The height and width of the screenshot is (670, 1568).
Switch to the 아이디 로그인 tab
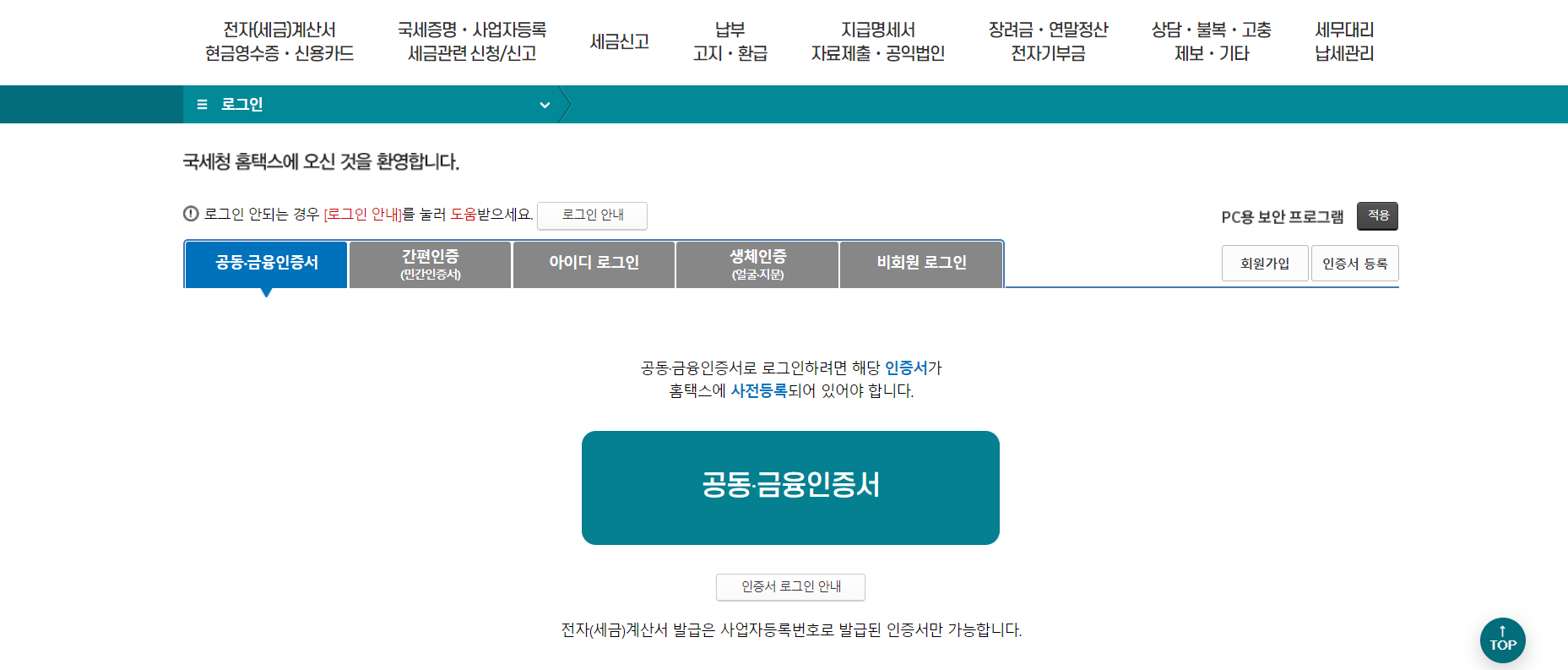(x=594, y=264)
